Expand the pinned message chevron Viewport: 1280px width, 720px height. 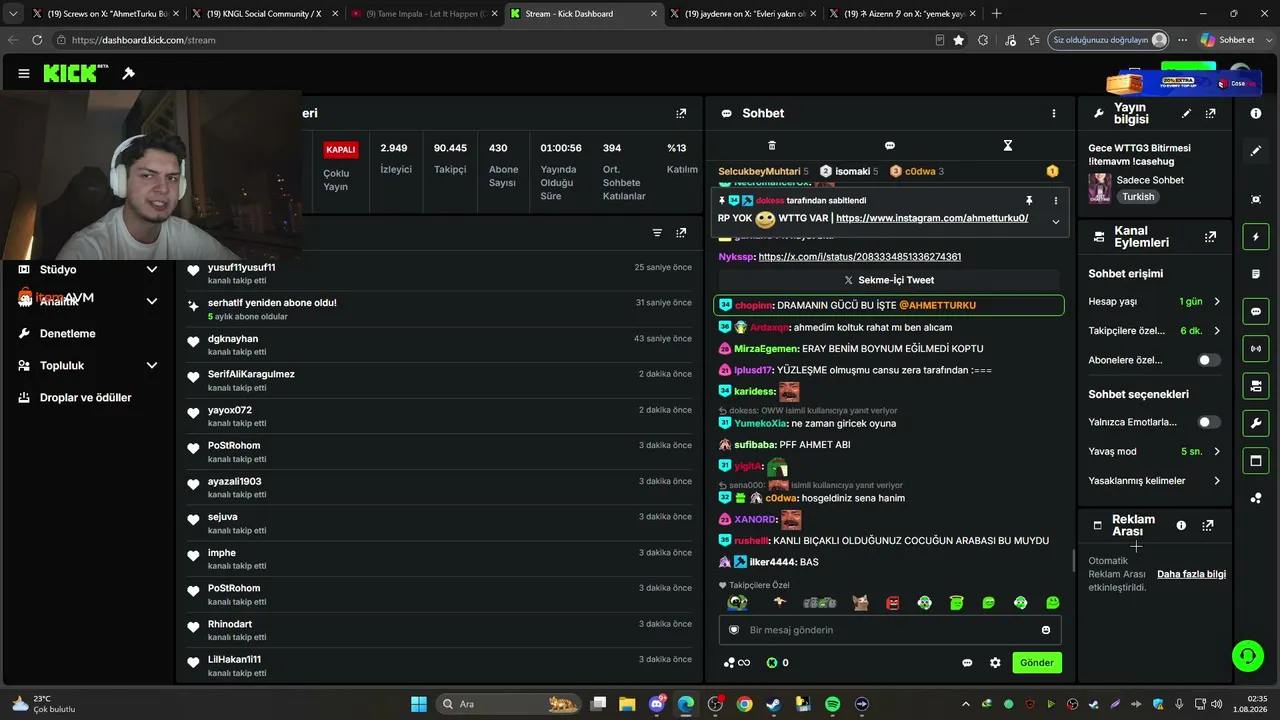pyautogui.click(x=1055, y=221)
